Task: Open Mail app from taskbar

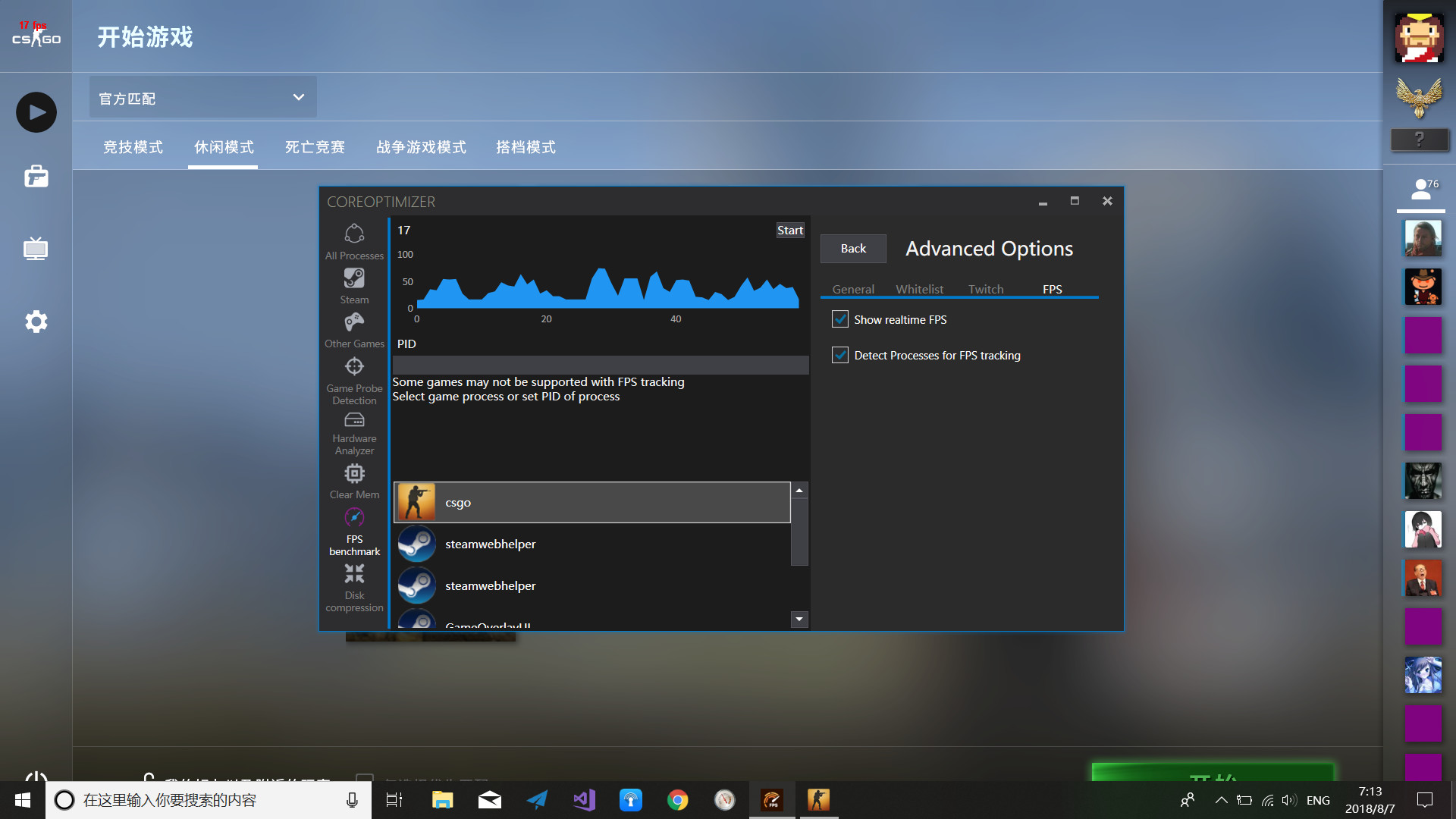Action: coord(490,800)
